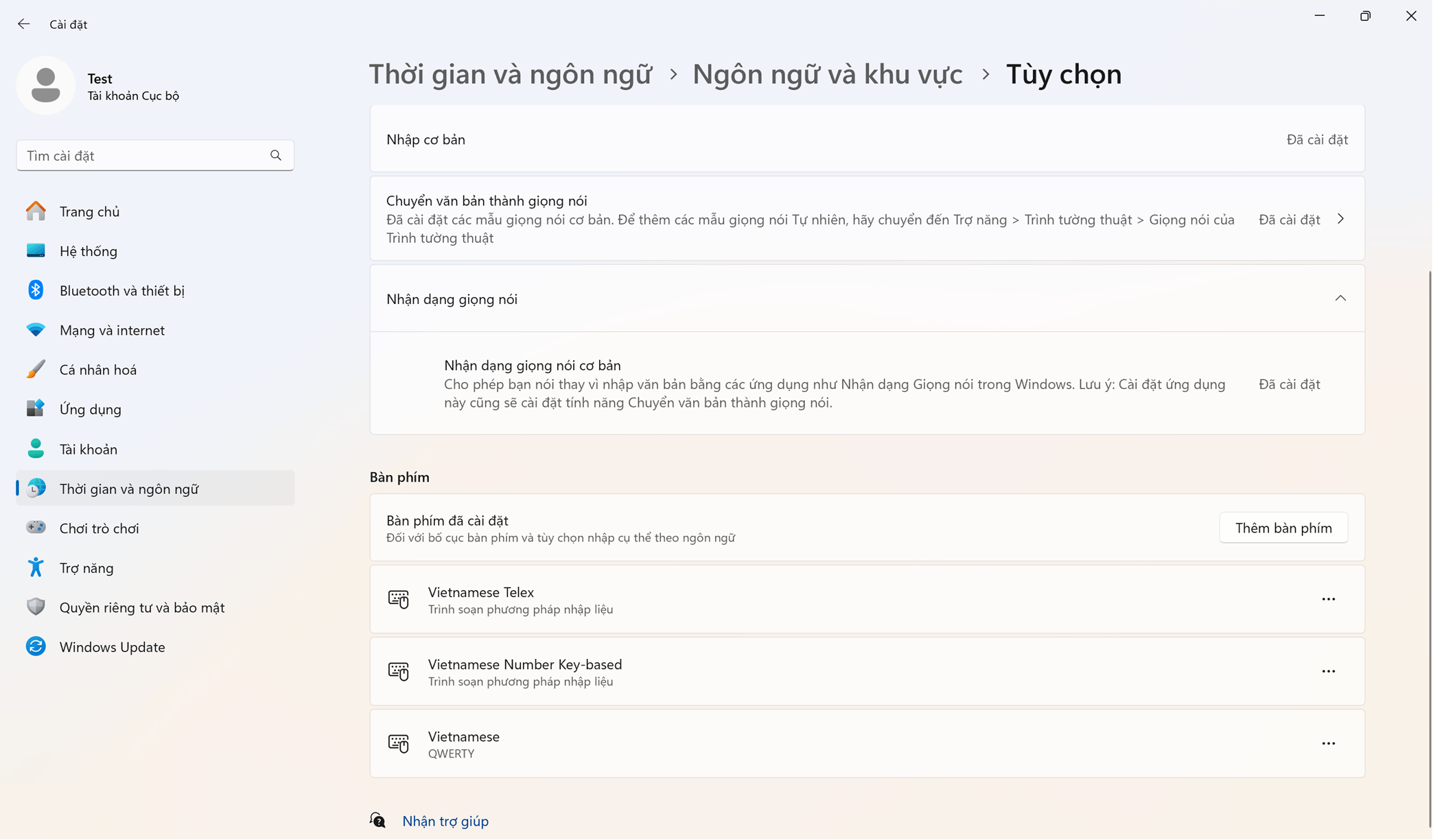This screenshot has width=1433, height=840.
Task: Click the search magnifier icon
Action: 276,156
